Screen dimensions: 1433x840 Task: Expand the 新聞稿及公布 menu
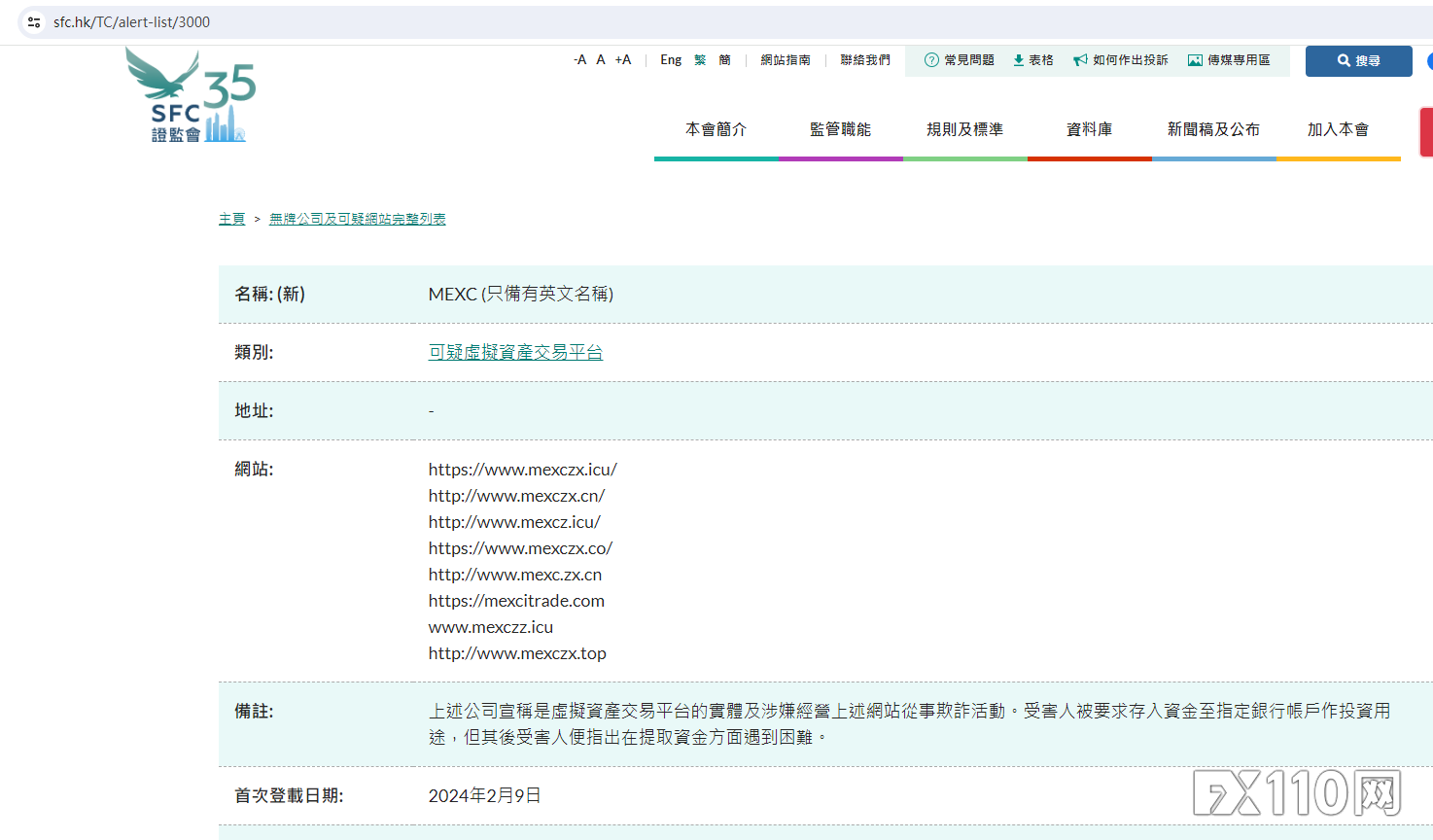pos(1213,129)
